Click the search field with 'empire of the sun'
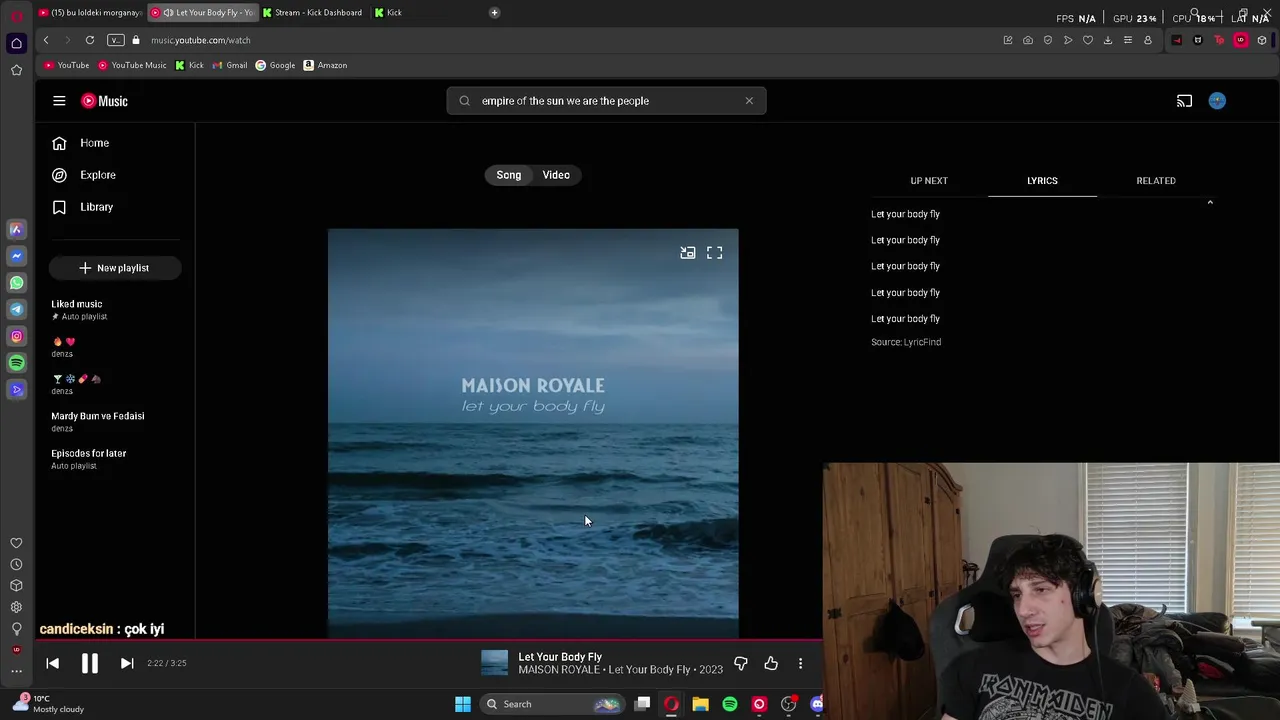 point(606,101)
